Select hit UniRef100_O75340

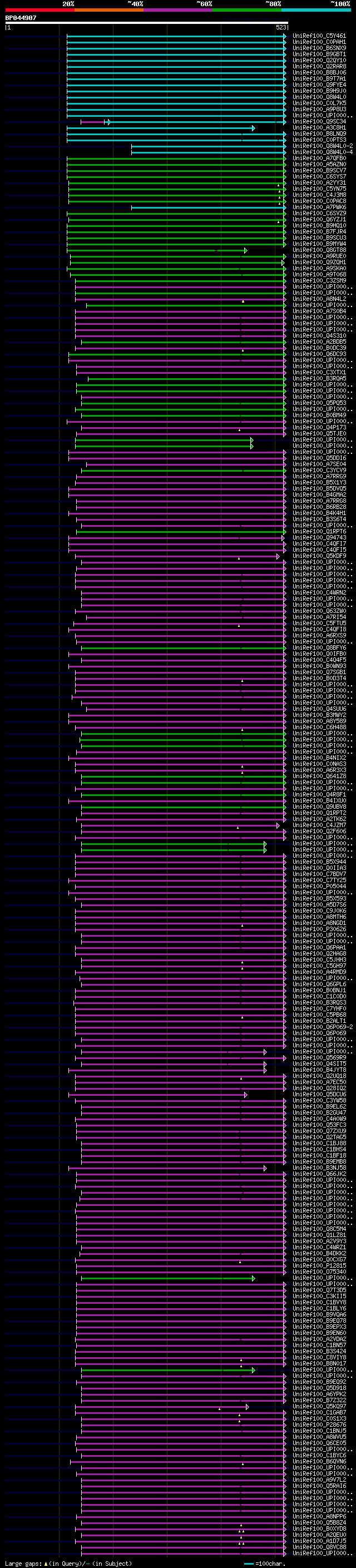(x=319, y=1272)
